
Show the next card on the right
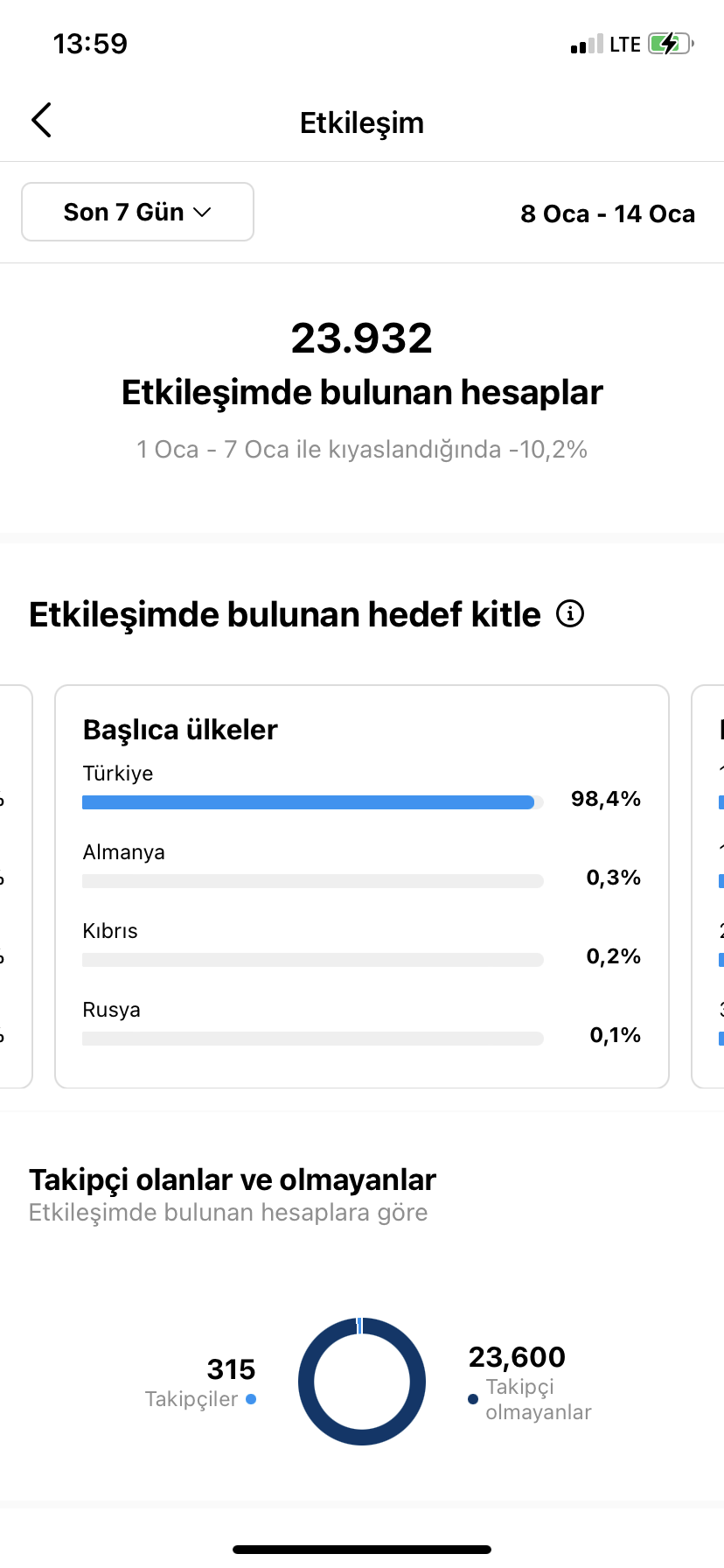pyautogui.click(x=708, y=886)
